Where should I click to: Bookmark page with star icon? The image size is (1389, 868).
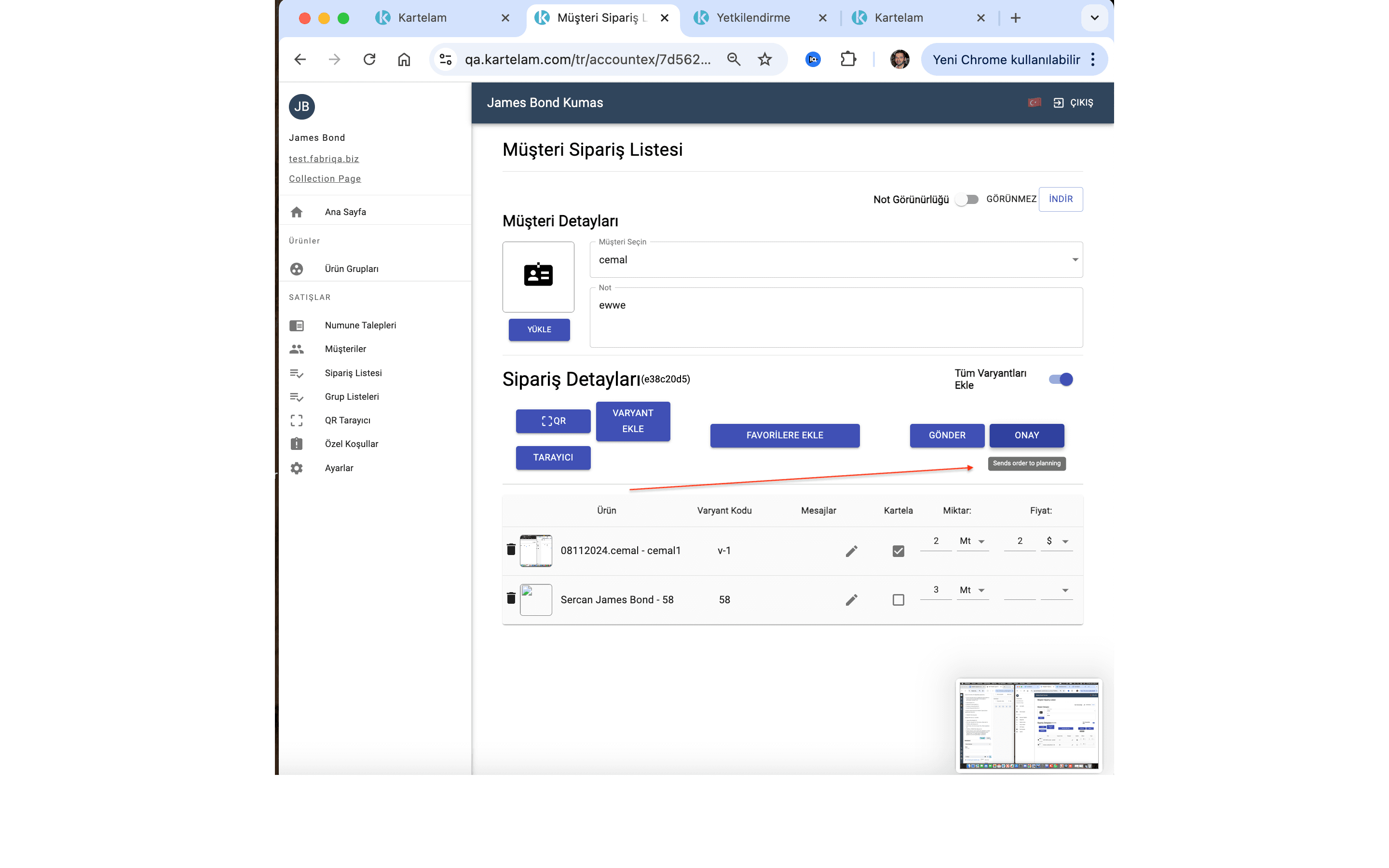point(764,59)
